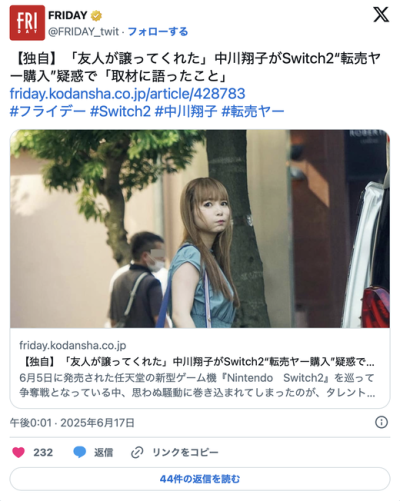The height and width of the screenshot is (501, 400).
Task: Click the 午後0:01 · 2025年6月17日 timestamp
Action: [72, 423]
